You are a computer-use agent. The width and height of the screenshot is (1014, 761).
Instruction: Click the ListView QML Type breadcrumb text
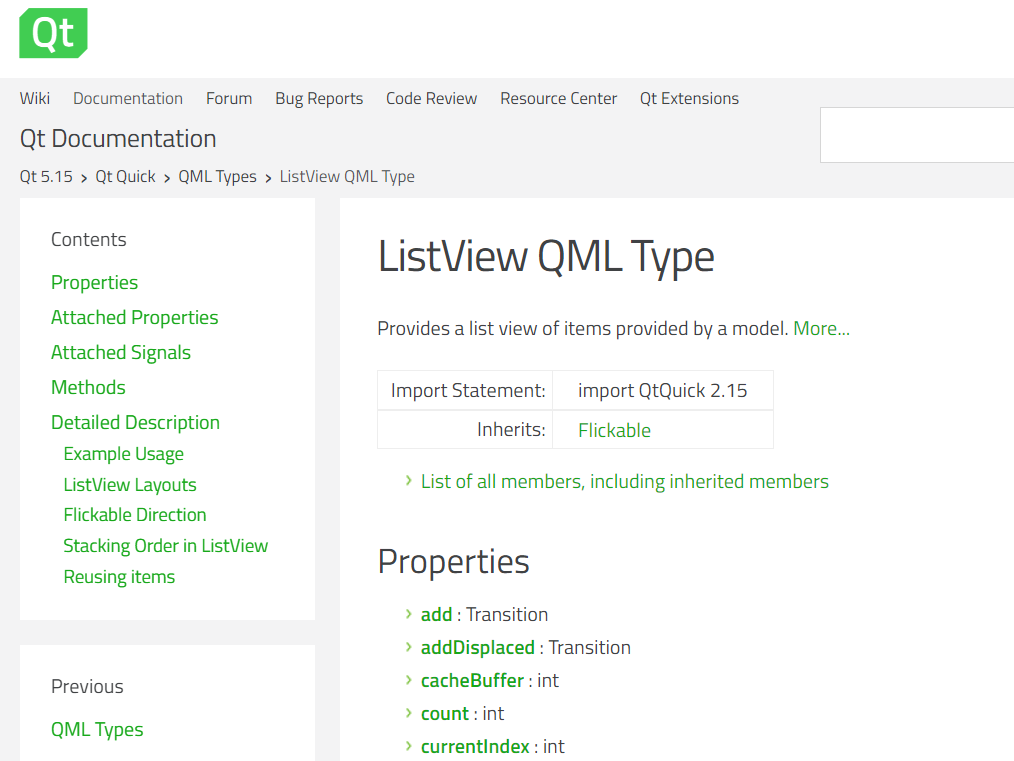tap(347, 177)
